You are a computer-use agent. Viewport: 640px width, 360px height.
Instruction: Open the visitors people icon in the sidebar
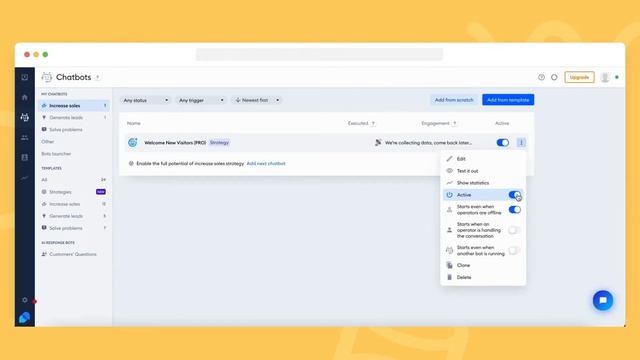point(24,138)
